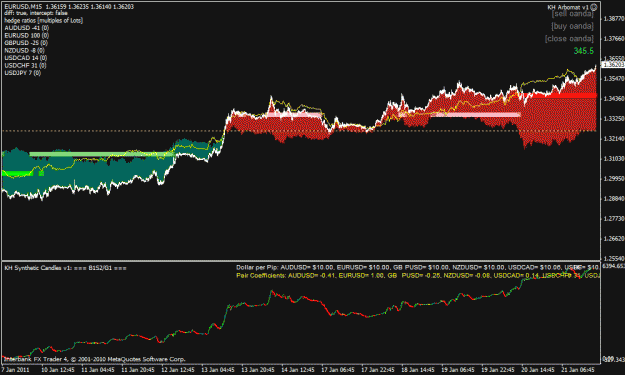The width and height of the screenshot is (625, 375).
Task: Click the [buy oanda] label button
Action: coord(572,26)
